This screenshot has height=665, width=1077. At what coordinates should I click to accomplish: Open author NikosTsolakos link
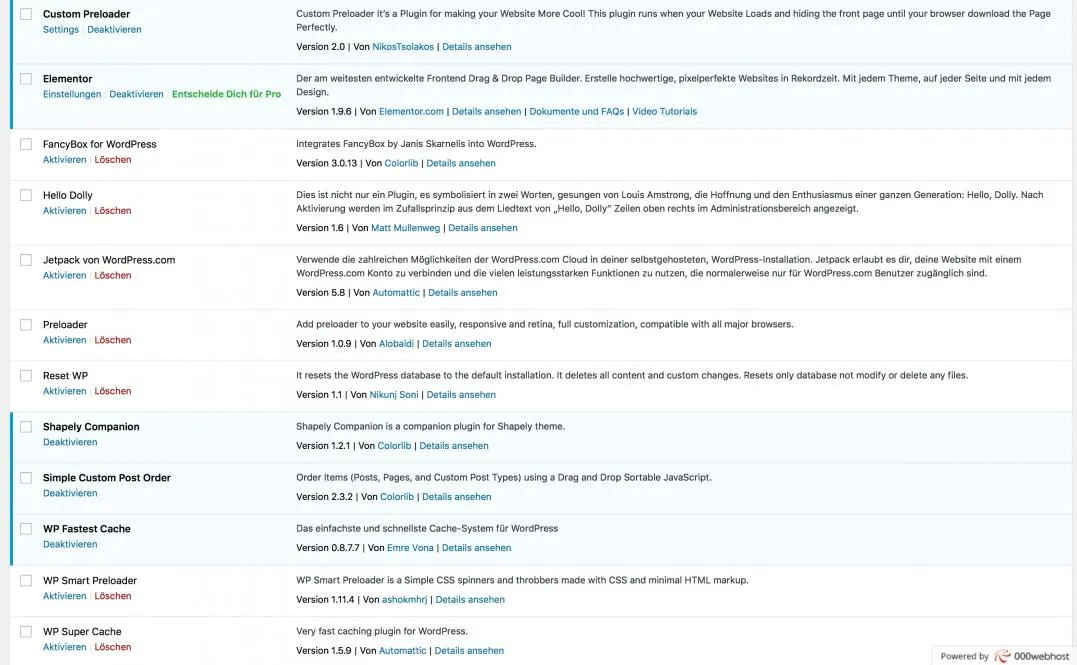[x=403, y=47]
